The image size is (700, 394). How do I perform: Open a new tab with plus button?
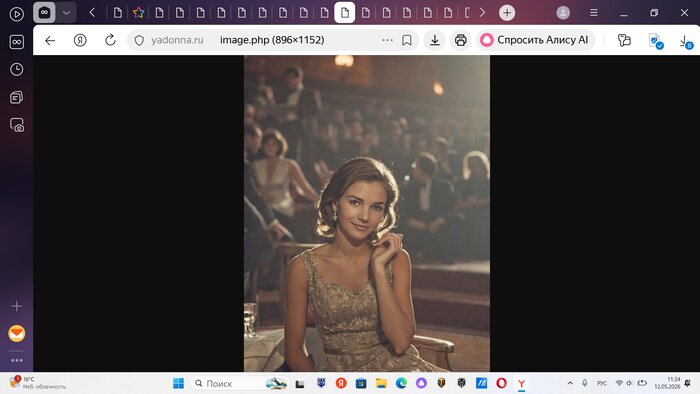point(507,13)
